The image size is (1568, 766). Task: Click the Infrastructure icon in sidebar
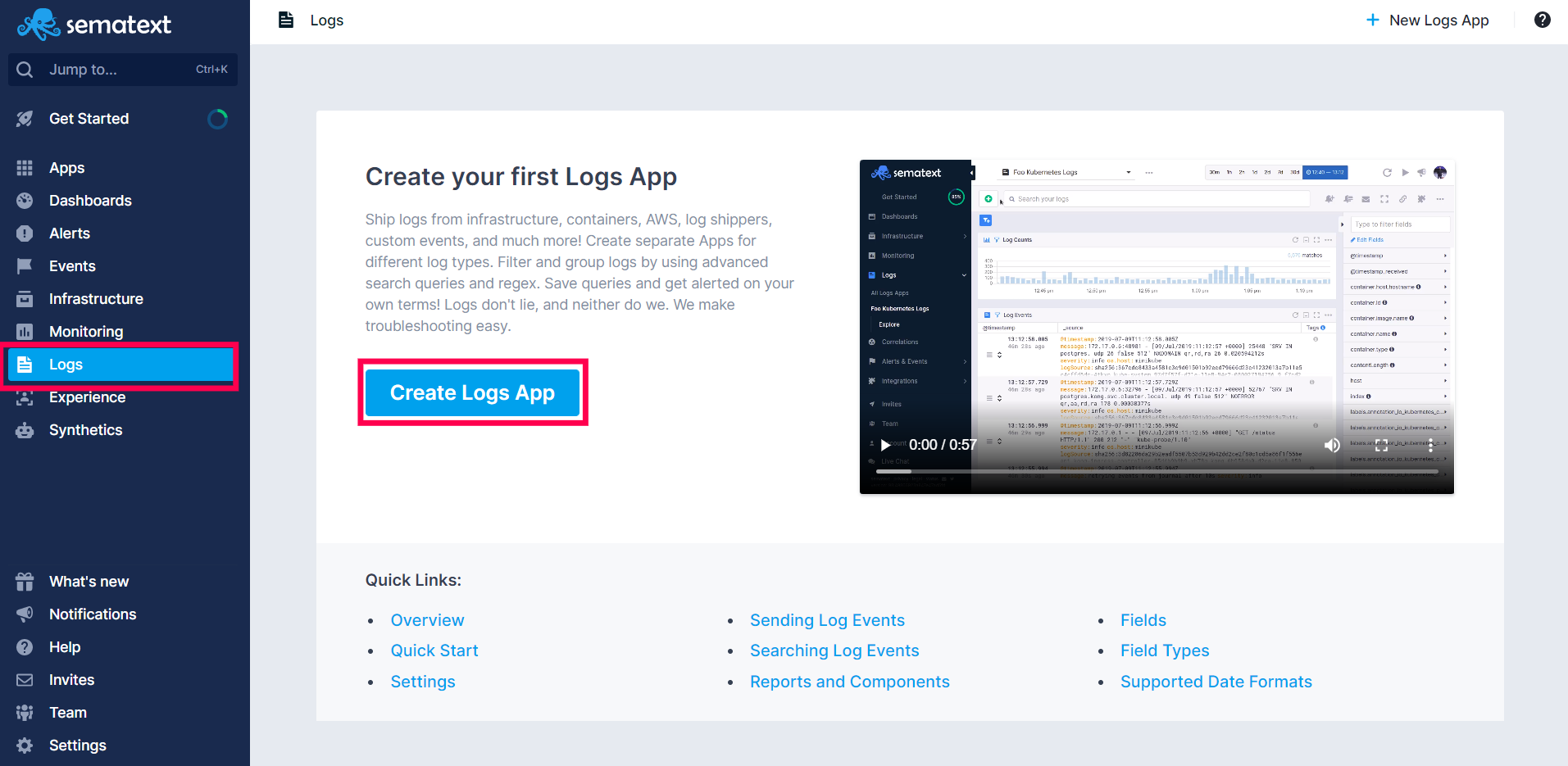tap(25, 299)
